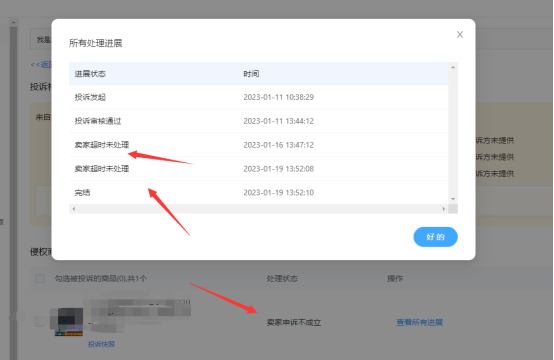Open 查看所有进展 link in background page
This screenshot has width=554, height=360.
click(419, 322)
